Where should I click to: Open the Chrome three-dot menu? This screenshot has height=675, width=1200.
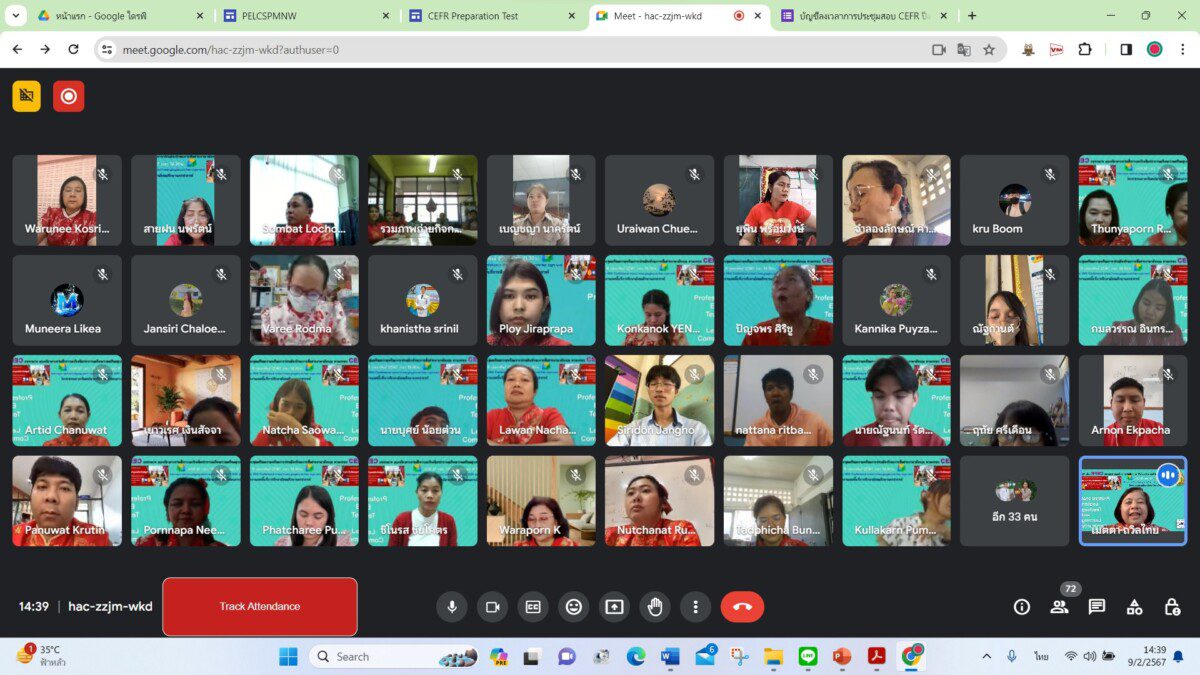tap(1182, 49)
